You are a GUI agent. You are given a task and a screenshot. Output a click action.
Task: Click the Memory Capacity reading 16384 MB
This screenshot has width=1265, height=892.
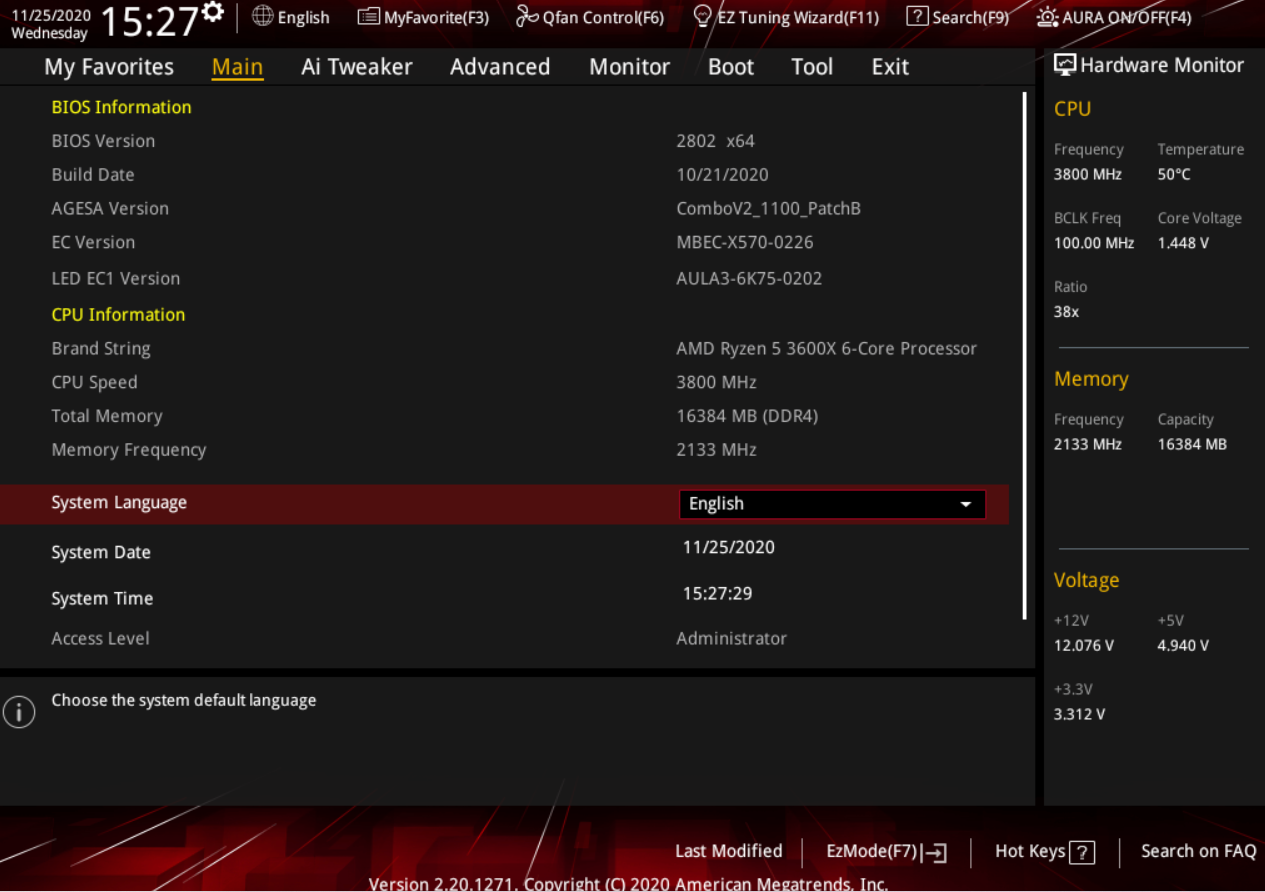pyautogui.click(x=1192, y=444)
